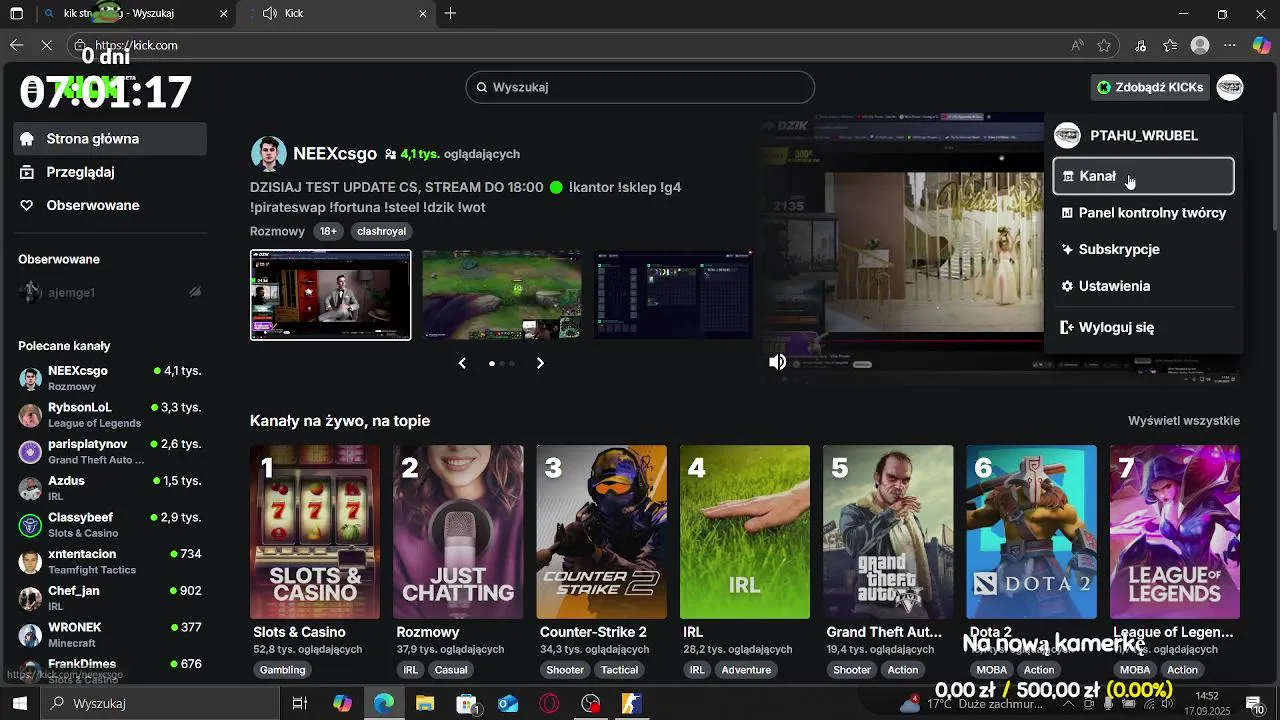
Task: Open followed channel ajemge1
Action: pyautogui.click(x=110, y=293)
